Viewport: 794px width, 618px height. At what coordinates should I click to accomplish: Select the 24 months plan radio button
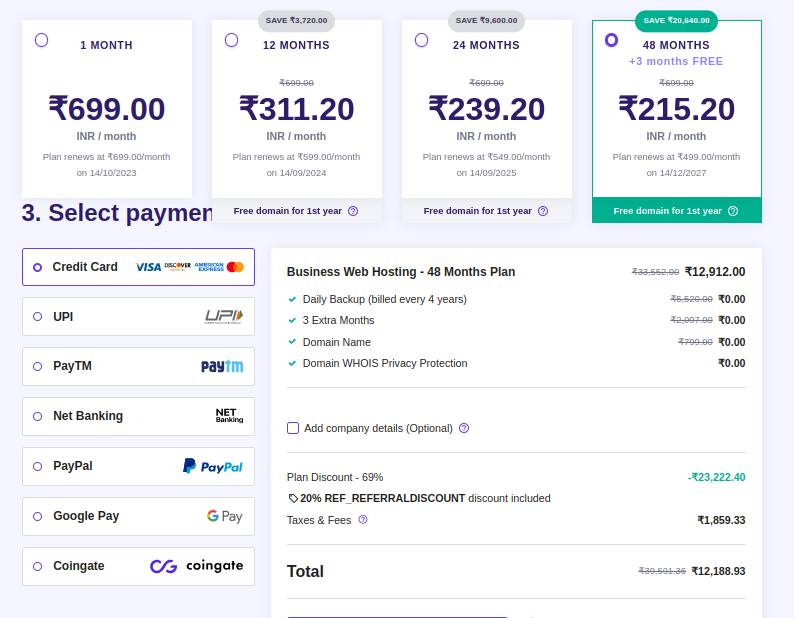[x=421, y=40]
